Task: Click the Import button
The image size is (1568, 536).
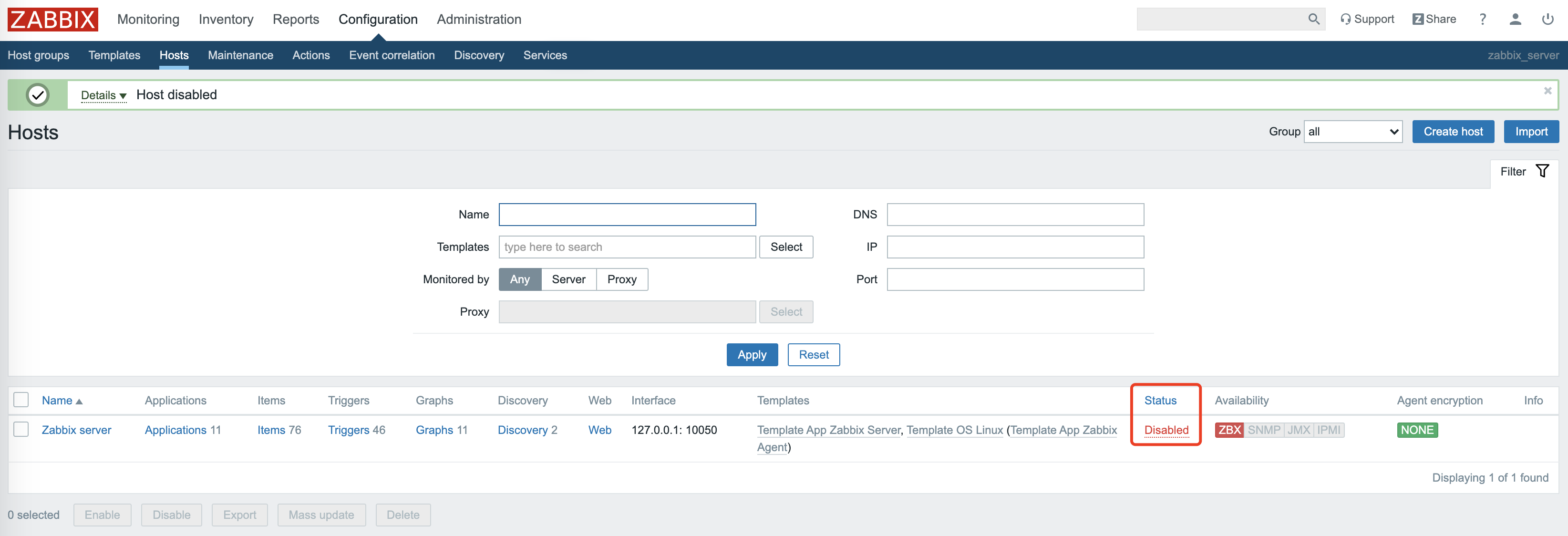Action: (x=1531, y=132)
